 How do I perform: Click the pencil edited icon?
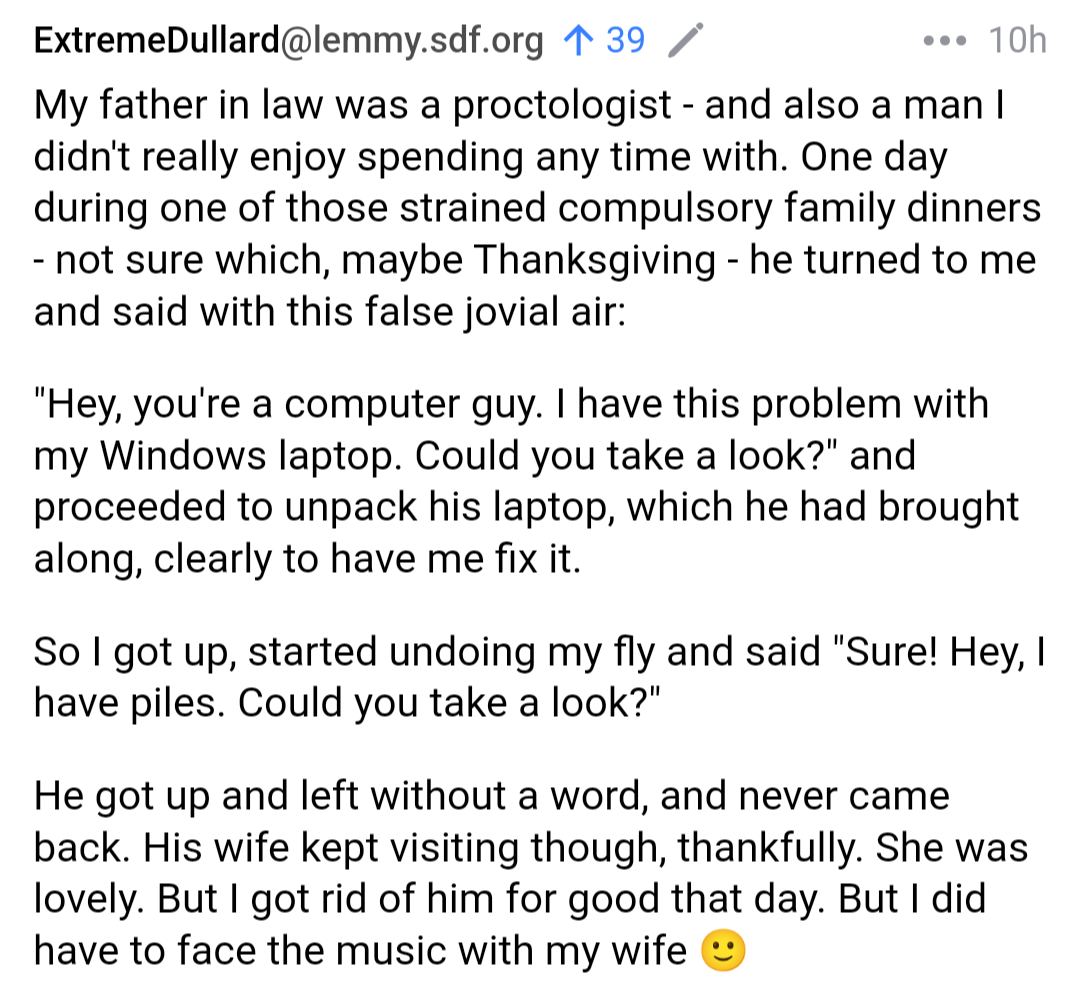[x=684, y=40]
